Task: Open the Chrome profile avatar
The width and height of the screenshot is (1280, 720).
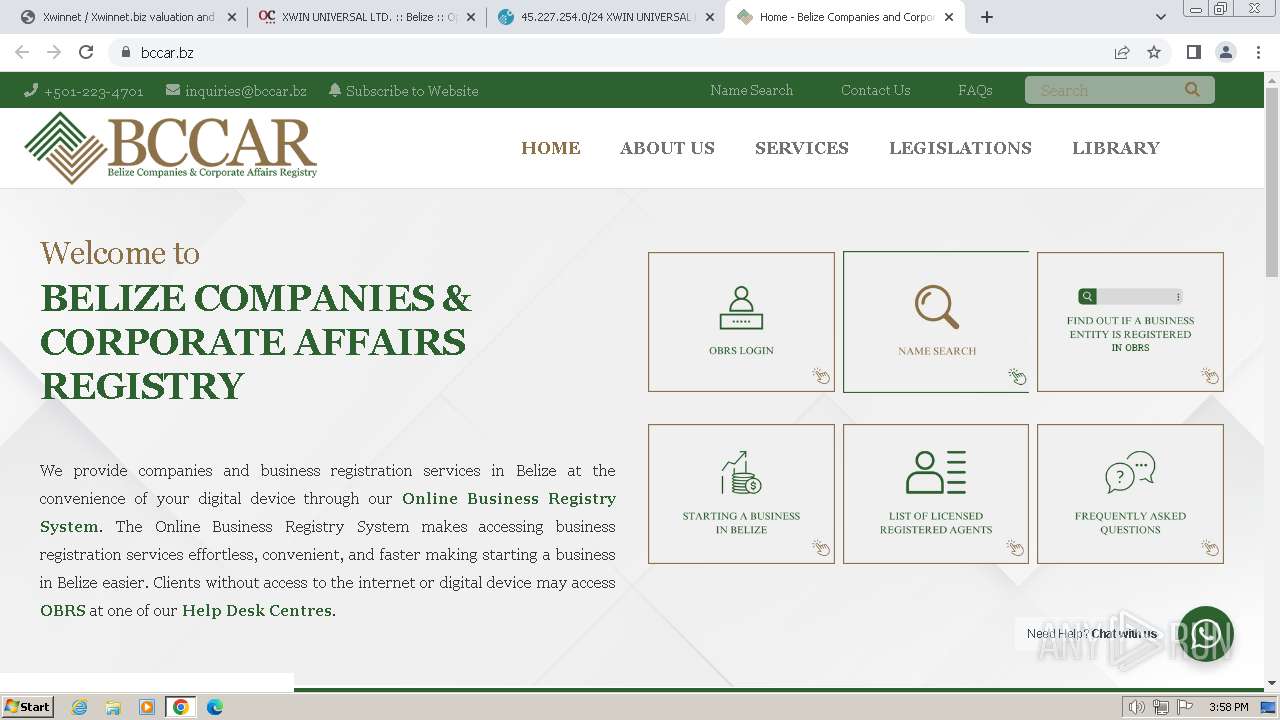Action: tap(1225, 53)
